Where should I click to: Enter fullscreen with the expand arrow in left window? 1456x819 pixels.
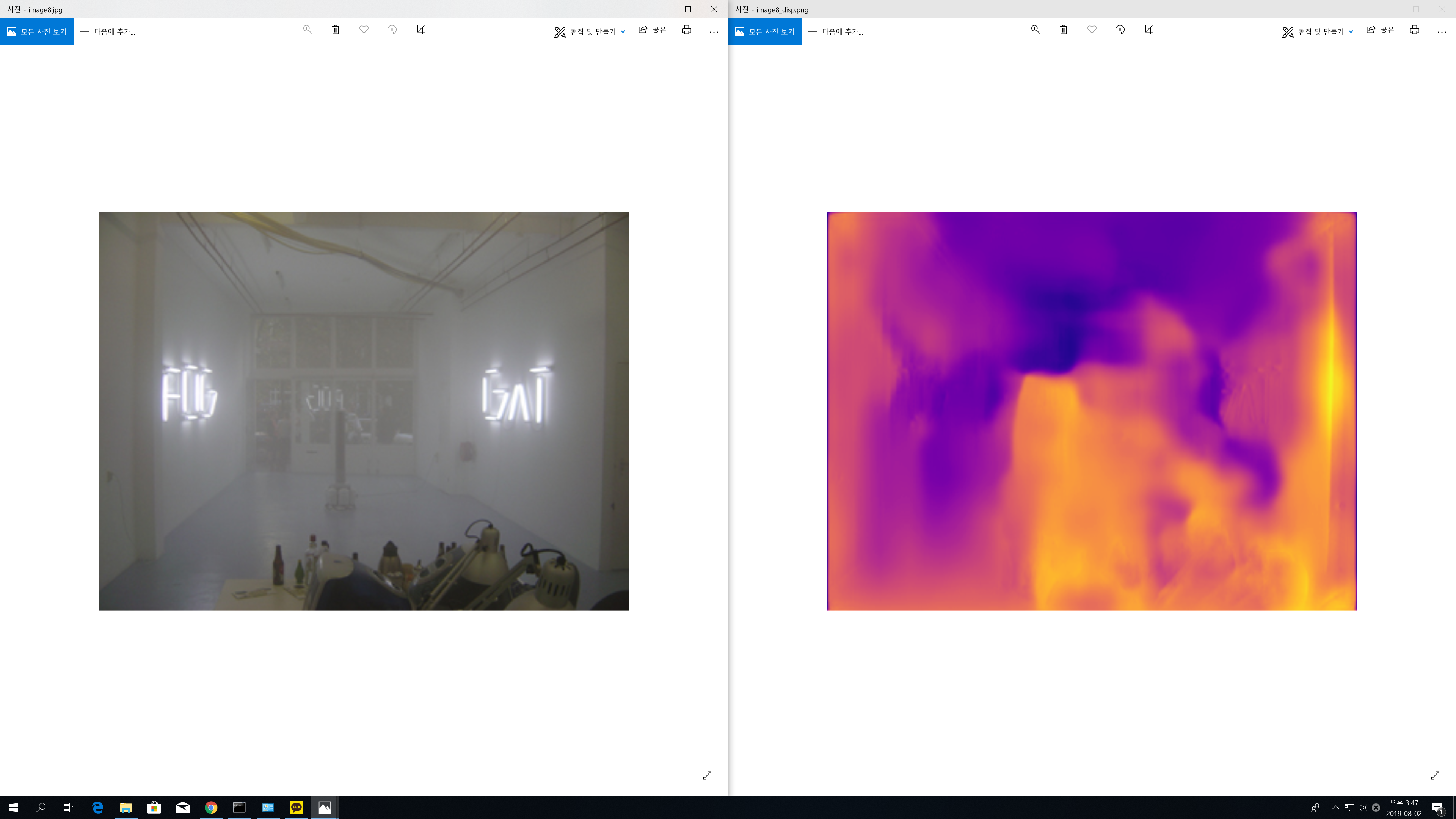(707, 775)
